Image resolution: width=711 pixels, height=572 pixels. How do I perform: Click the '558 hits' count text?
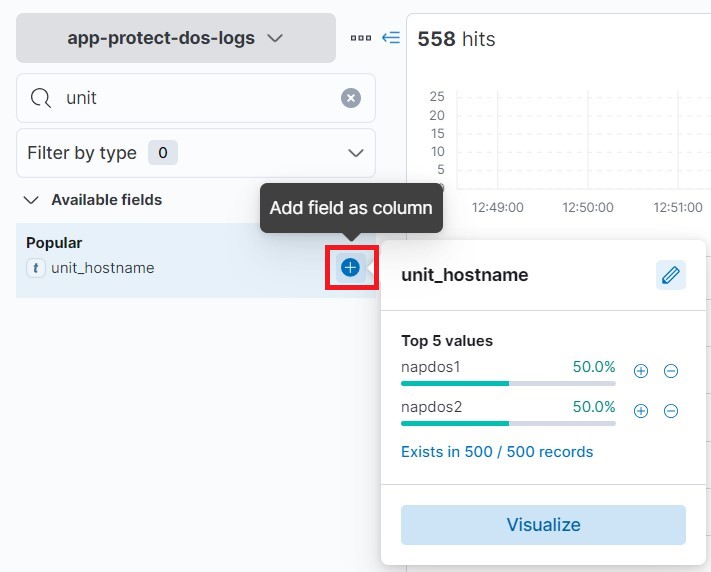pos(456,39)
